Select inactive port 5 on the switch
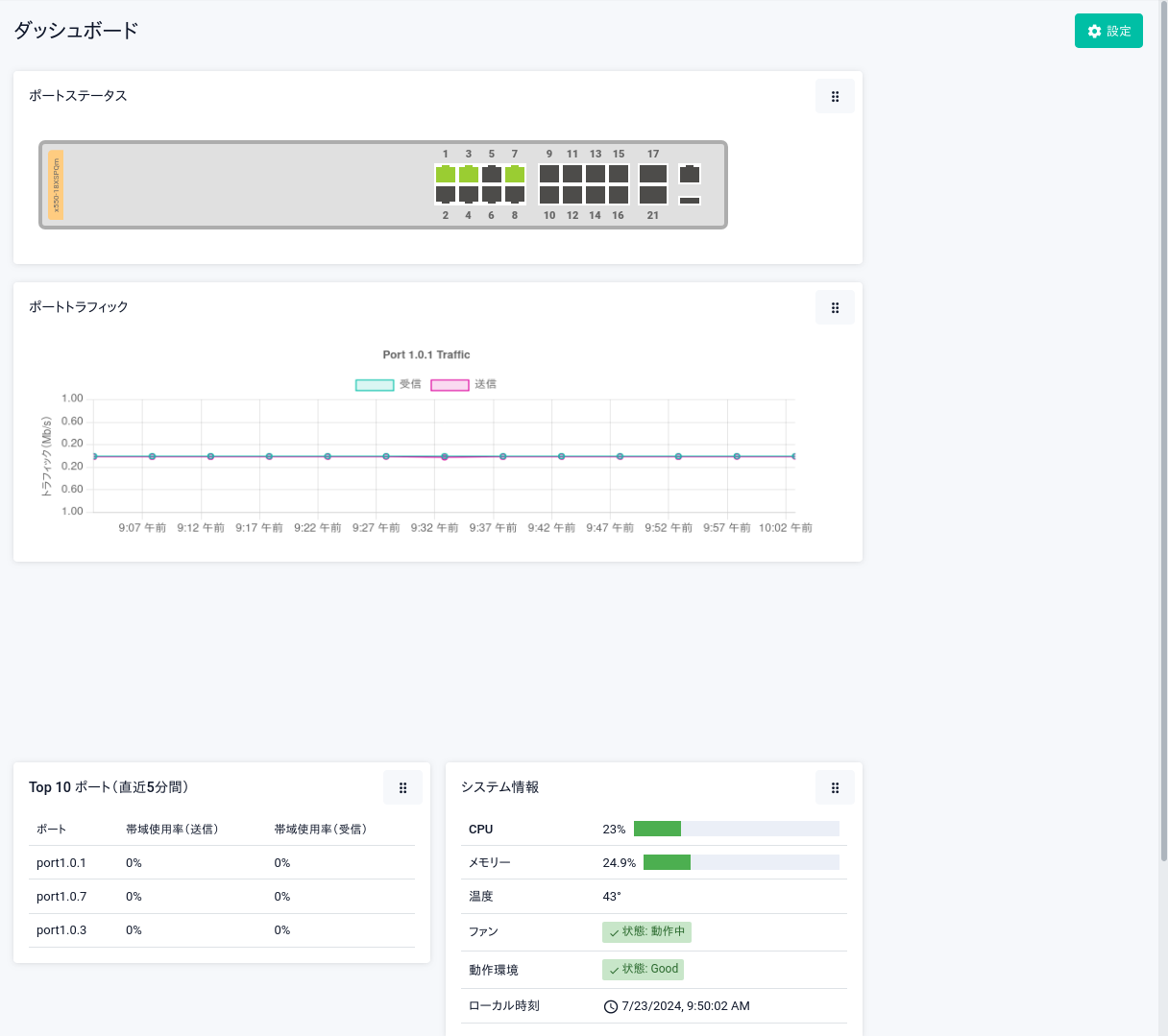 coord(492,174)
